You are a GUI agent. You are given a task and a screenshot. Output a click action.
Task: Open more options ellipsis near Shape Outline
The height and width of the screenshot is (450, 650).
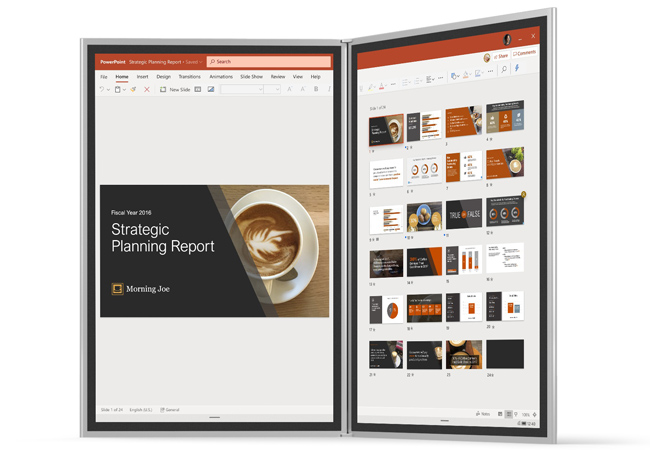pos(491,71)
